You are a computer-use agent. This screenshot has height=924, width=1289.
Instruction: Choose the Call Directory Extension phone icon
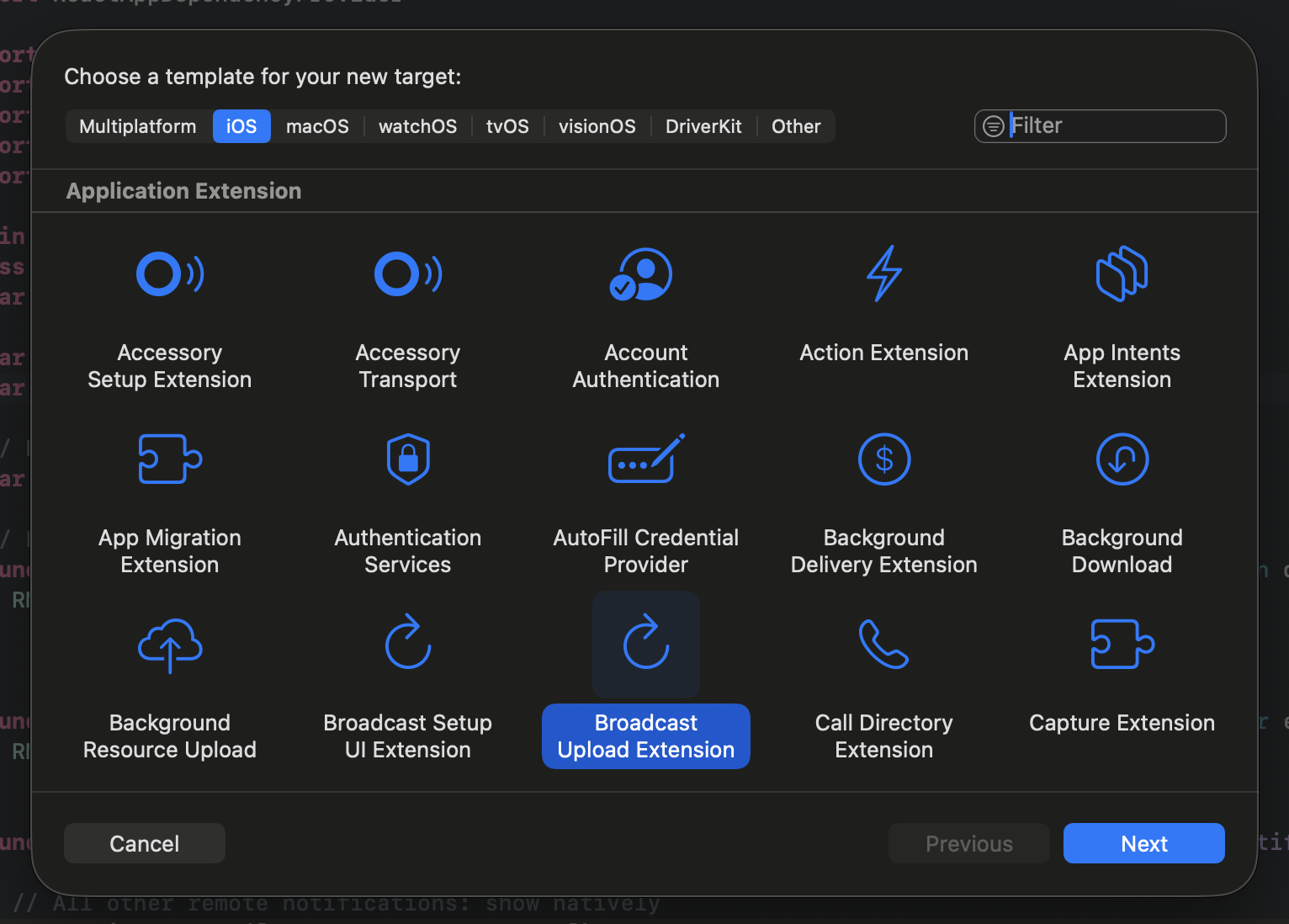click(x=884, y=644)
